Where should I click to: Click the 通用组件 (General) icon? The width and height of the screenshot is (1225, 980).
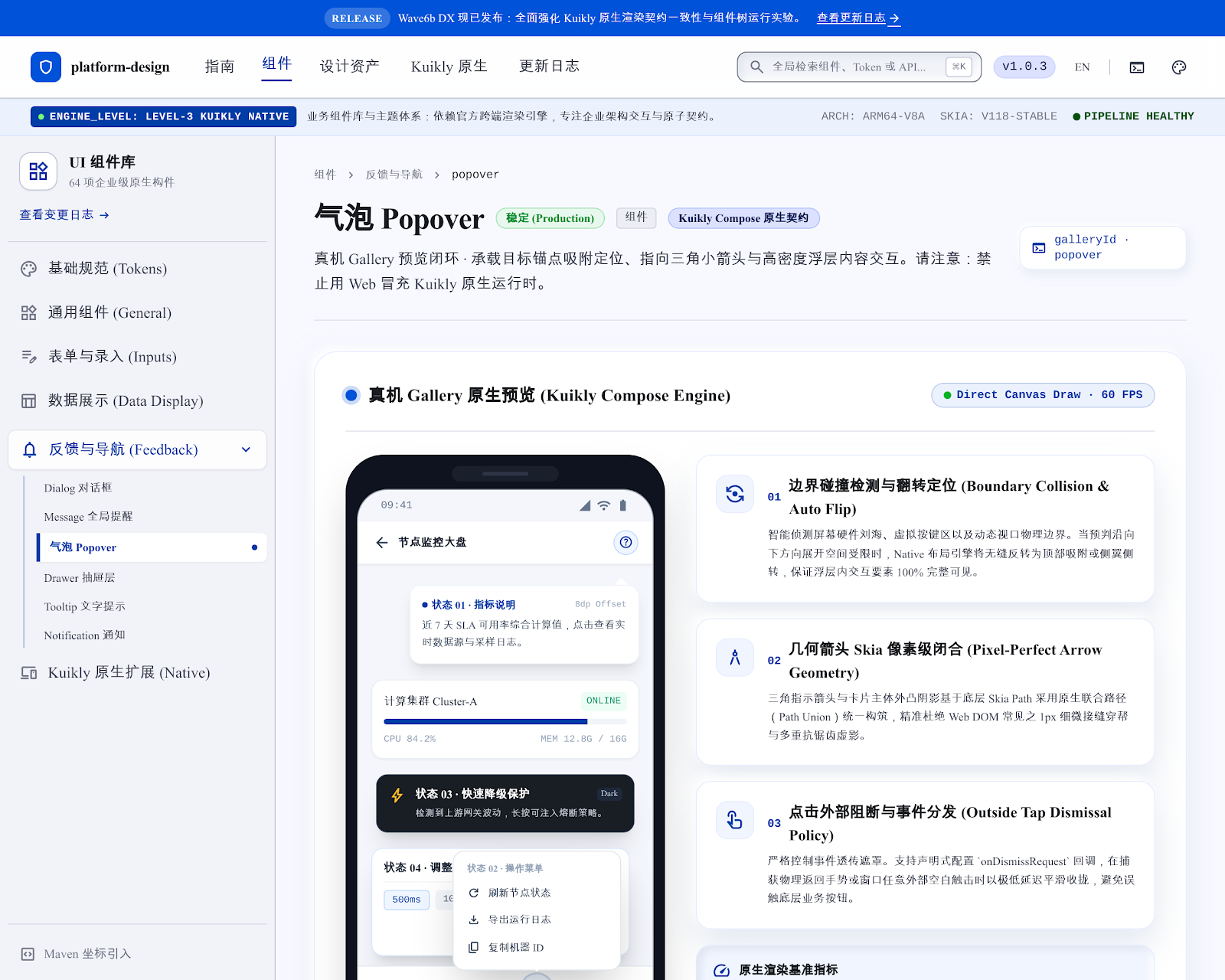[28, 312]
